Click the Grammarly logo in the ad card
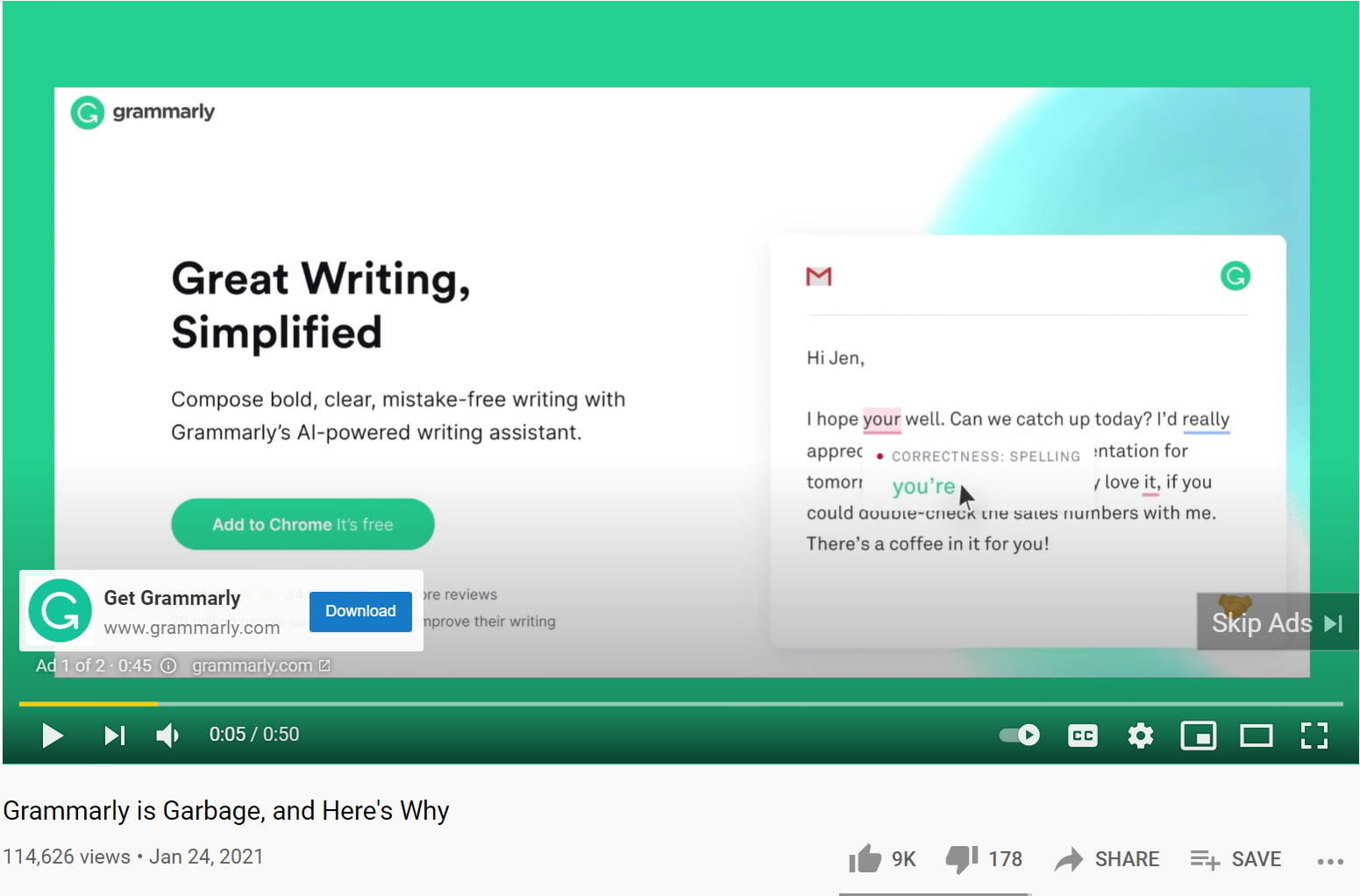 click(60, 610)
